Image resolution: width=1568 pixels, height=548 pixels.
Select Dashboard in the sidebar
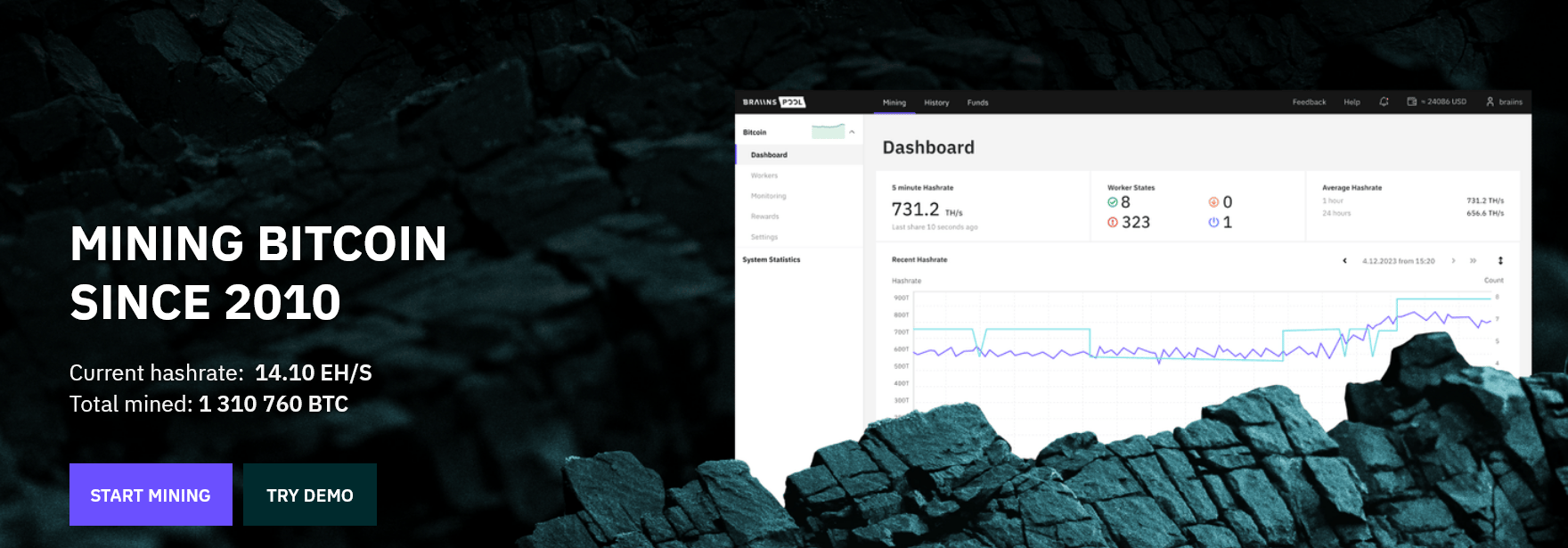click(x=799, y=155)
